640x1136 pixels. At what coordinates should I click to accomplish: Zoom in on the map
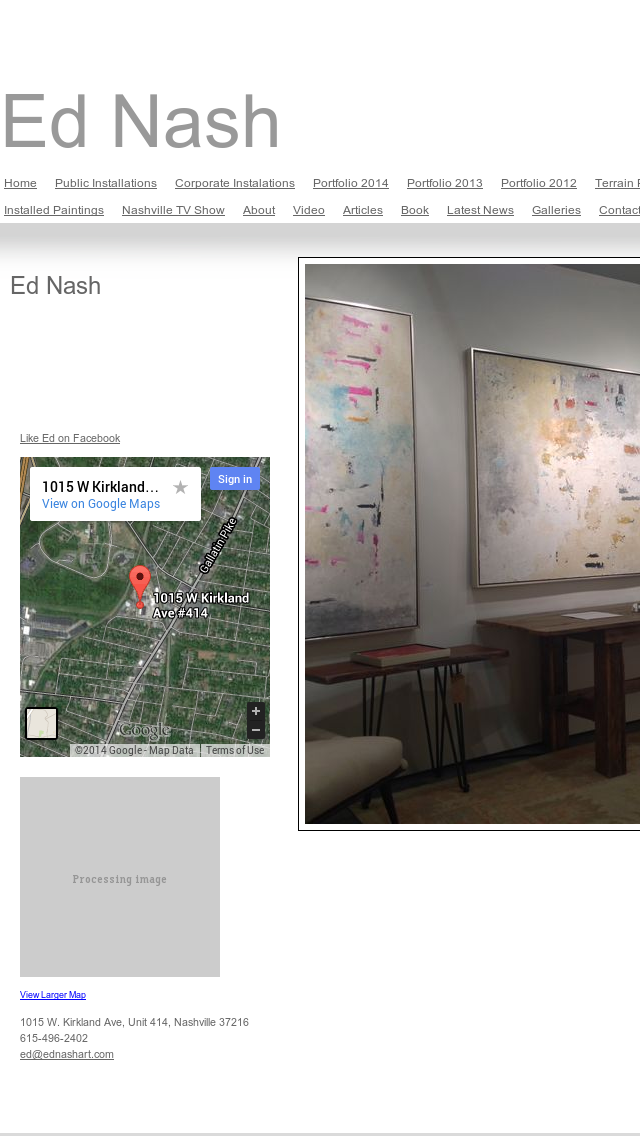pos(256,711)
